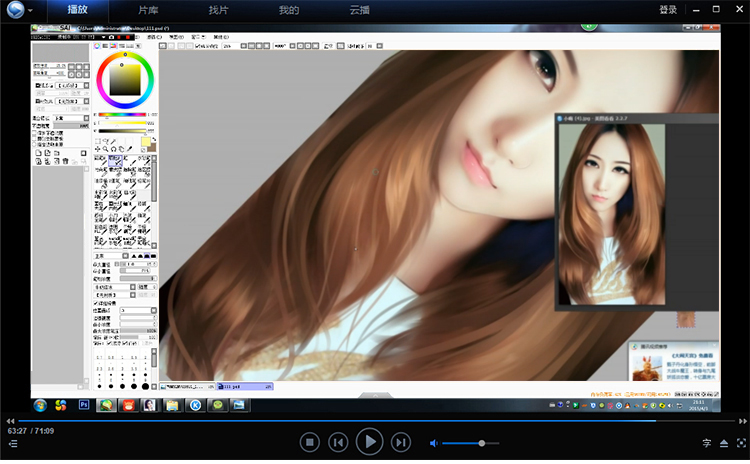Click the redo arrow in SAI toolbar
The height and width of the screenshot is (464, 750).
[171, 46]
